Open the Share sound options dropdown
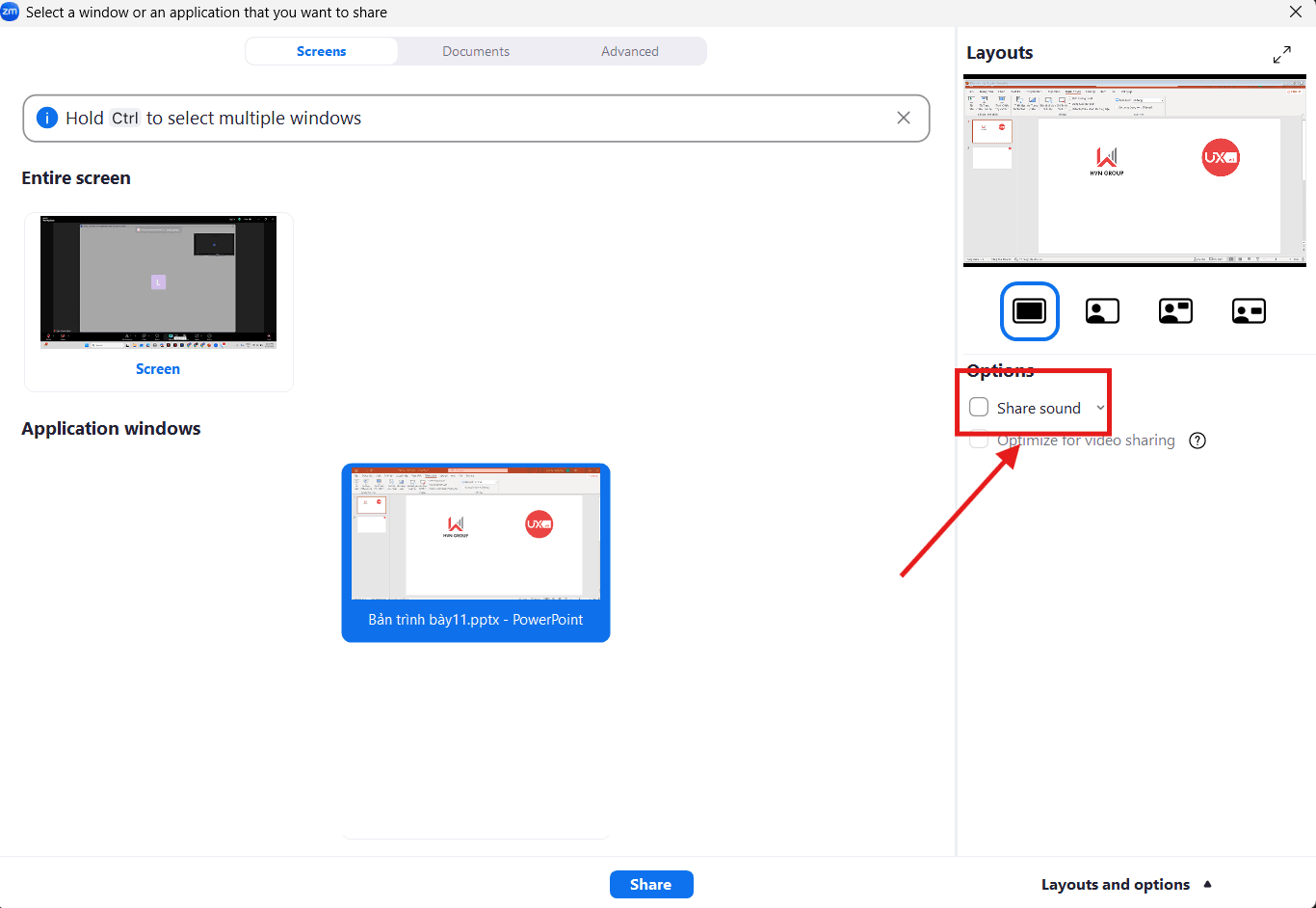Viewport: 1316px width, 908px height. point(1100,407)
